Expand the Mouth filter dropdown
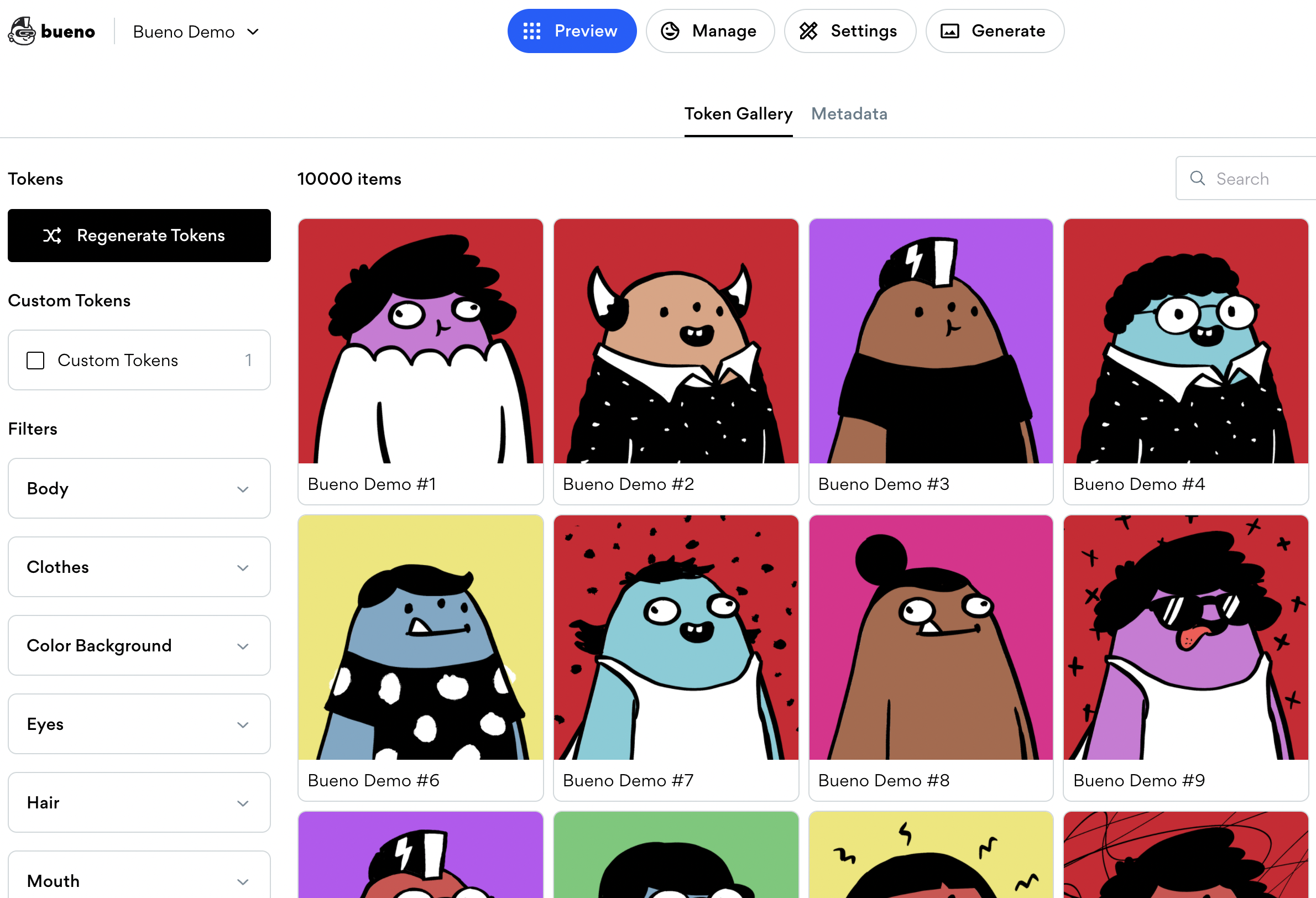This screenshot has height=898, width=1316. (x=139, y=880)
